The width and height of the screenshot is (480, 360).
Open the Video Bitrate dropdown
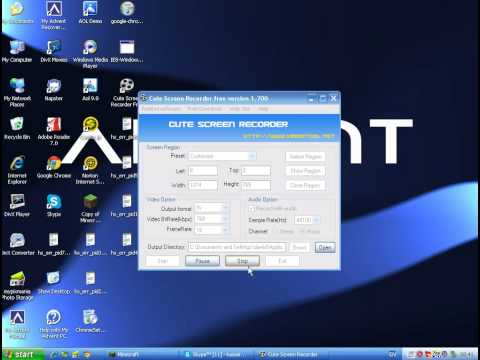click(212, 219)
